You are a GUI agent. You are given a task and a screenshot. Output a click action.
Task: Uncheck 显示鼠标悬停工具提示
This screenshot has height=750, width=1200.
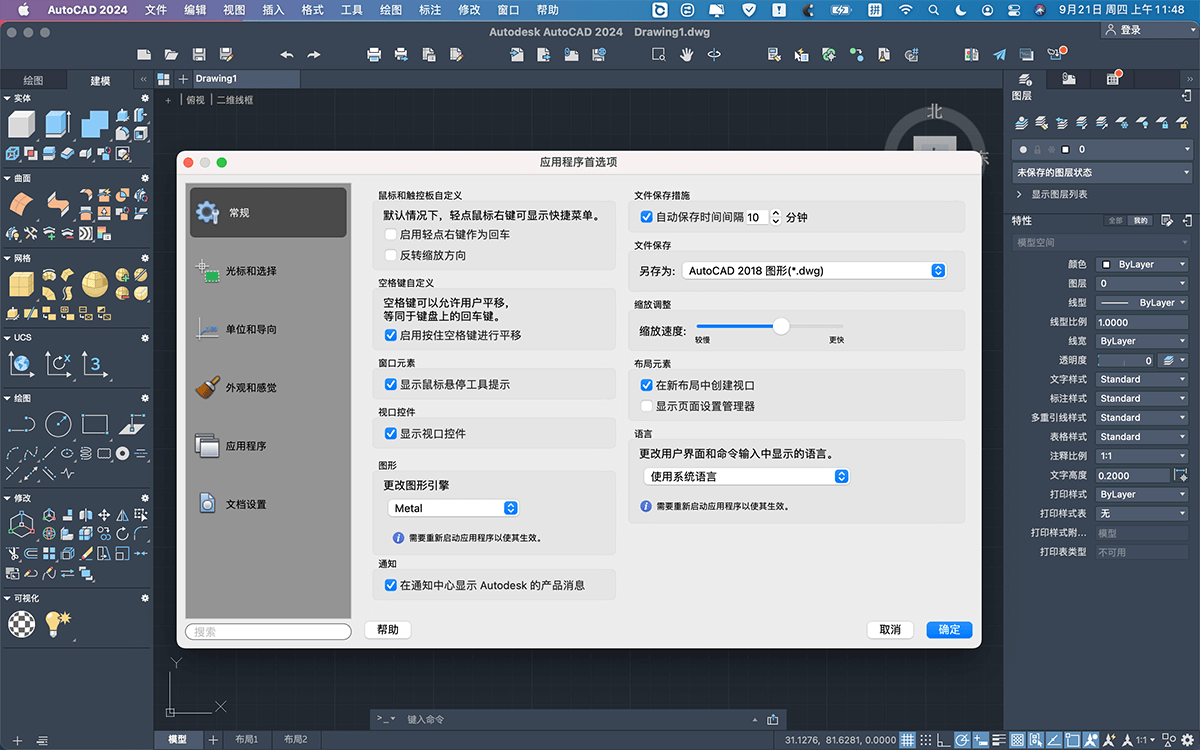(x=391, y=384)
